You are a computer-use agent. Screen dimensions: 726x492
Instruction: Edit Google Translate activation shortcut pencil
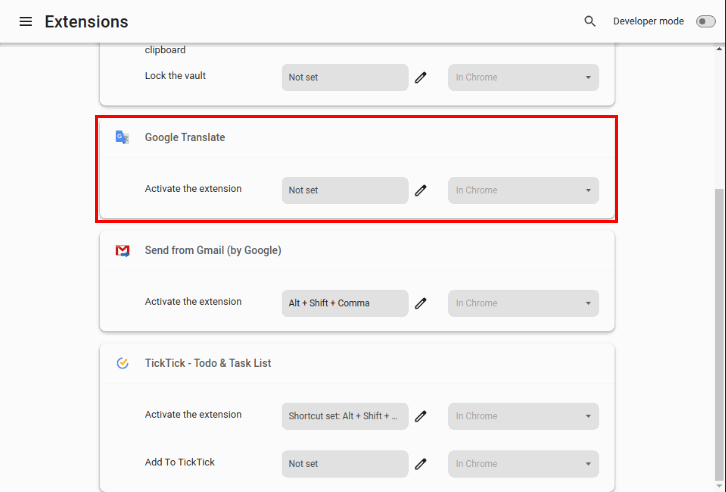pyautogui.click(x=421, y=190)
